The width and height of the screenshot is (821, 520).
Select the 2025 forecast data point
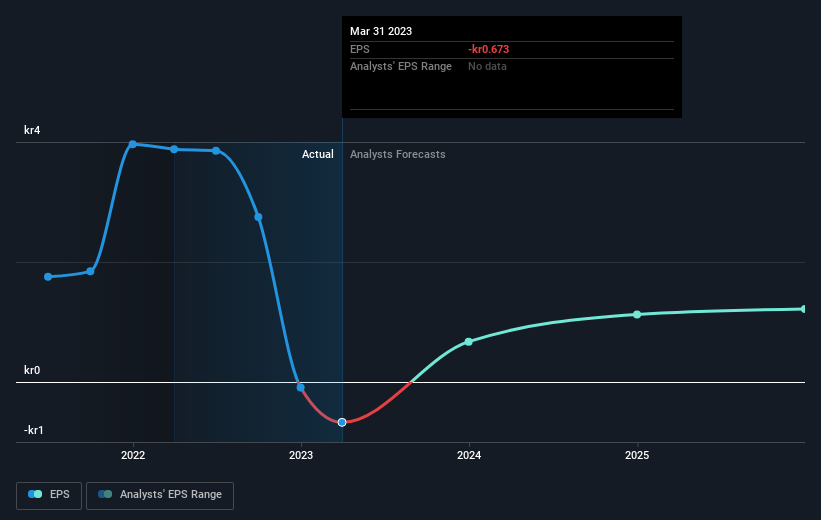(637, 315)
